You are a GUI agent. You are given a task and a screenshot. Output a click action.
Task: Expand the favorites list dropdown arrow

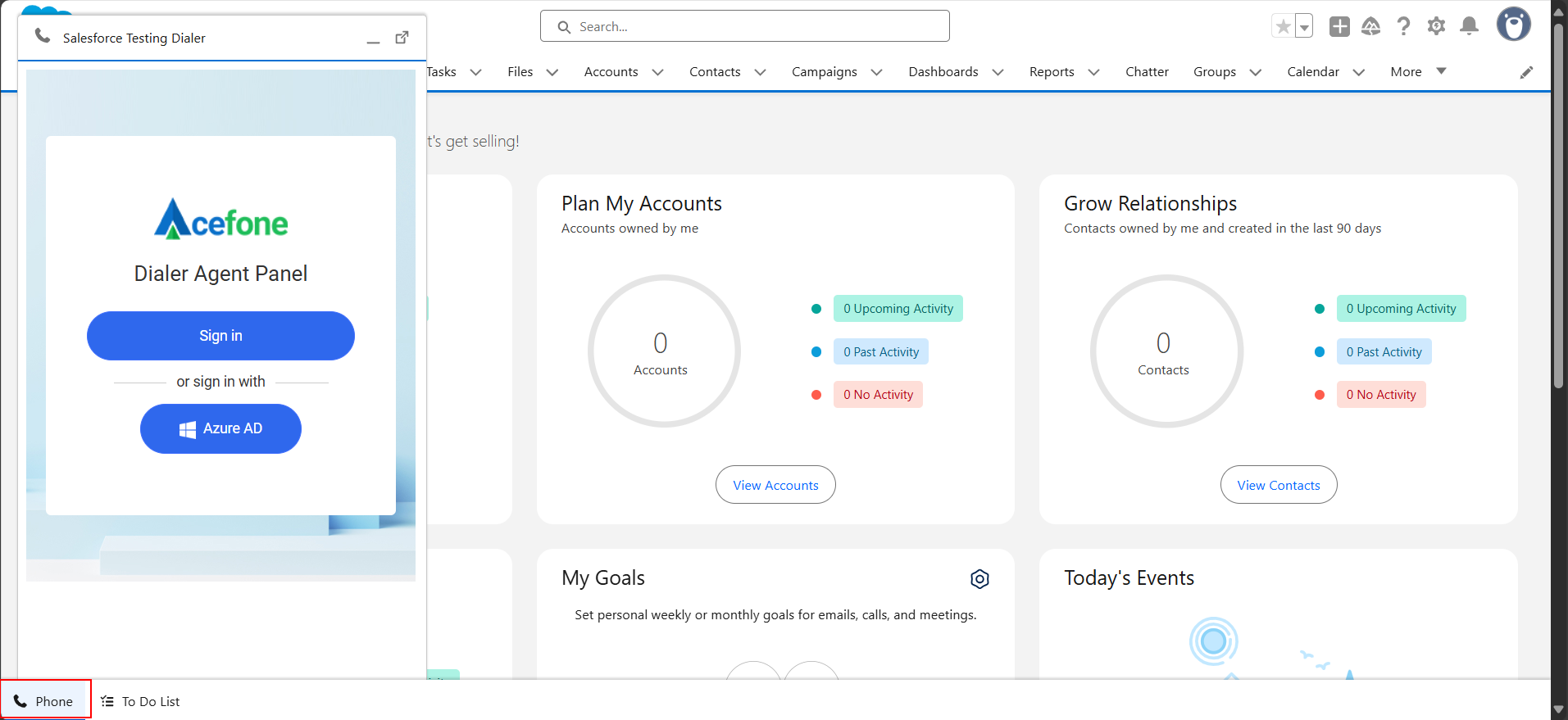pyautogui.click(x=1304, y=26)
